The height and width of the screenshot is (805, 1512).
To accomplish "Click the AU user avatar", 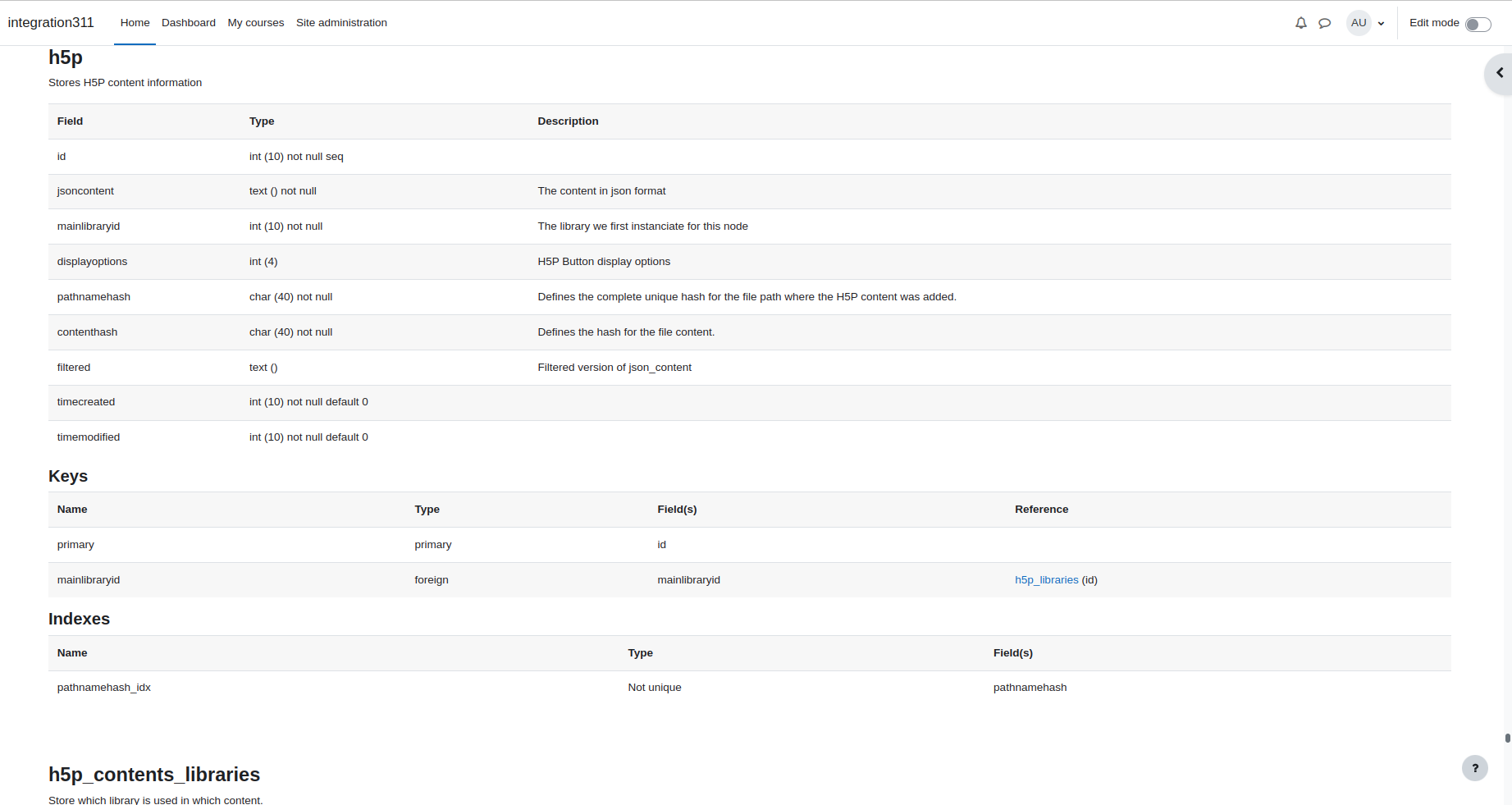I will tap(1359, 23).
